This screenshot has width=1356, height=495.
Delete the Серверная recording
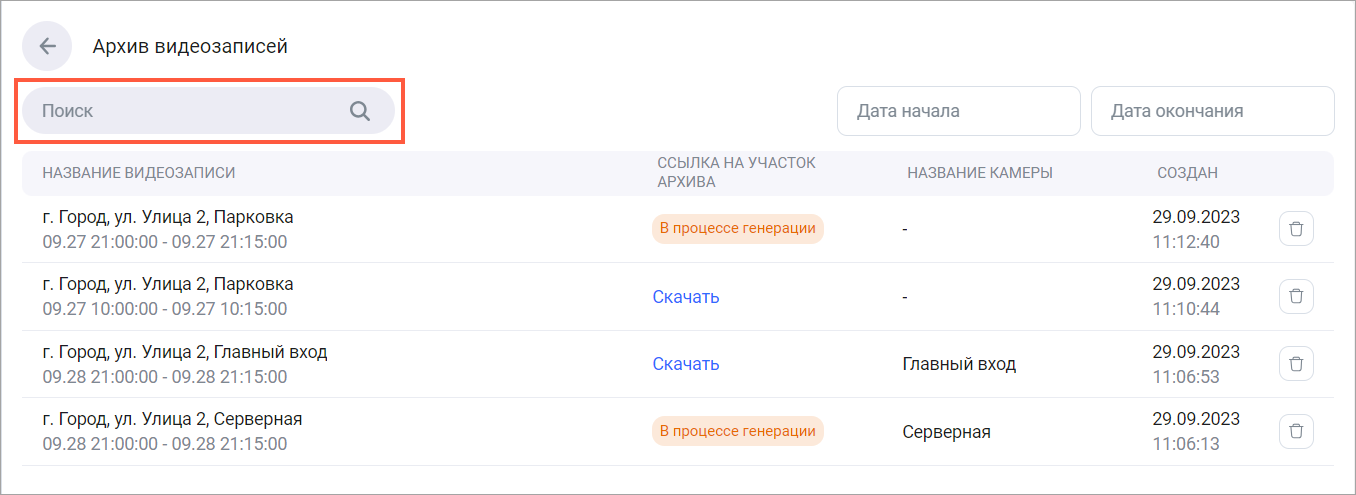pyautogui.click(x=1296, y=431)
